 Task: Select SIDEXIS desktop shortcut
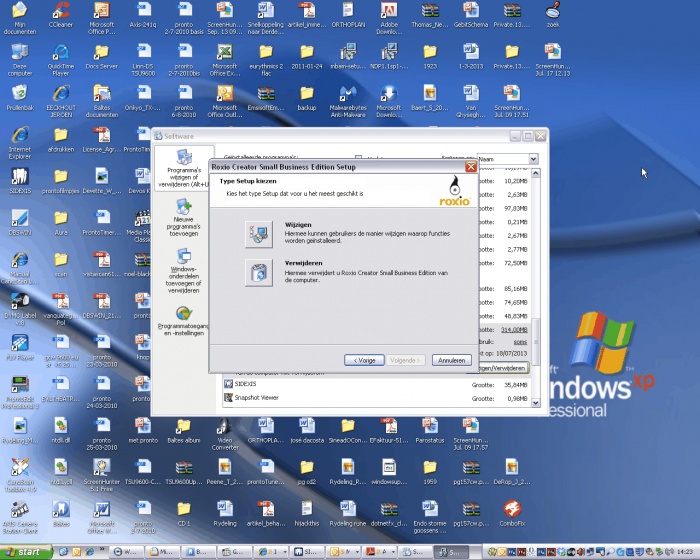(x=20, y=180)
